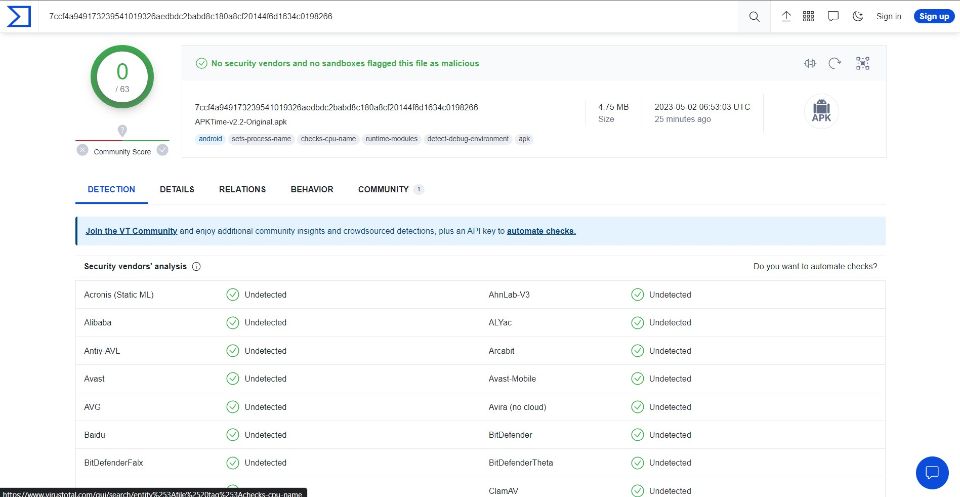The height and width of the screenshot is (497, 960).
Task: Click the 4.75 MB size value
Action: (x=613, y=107)
